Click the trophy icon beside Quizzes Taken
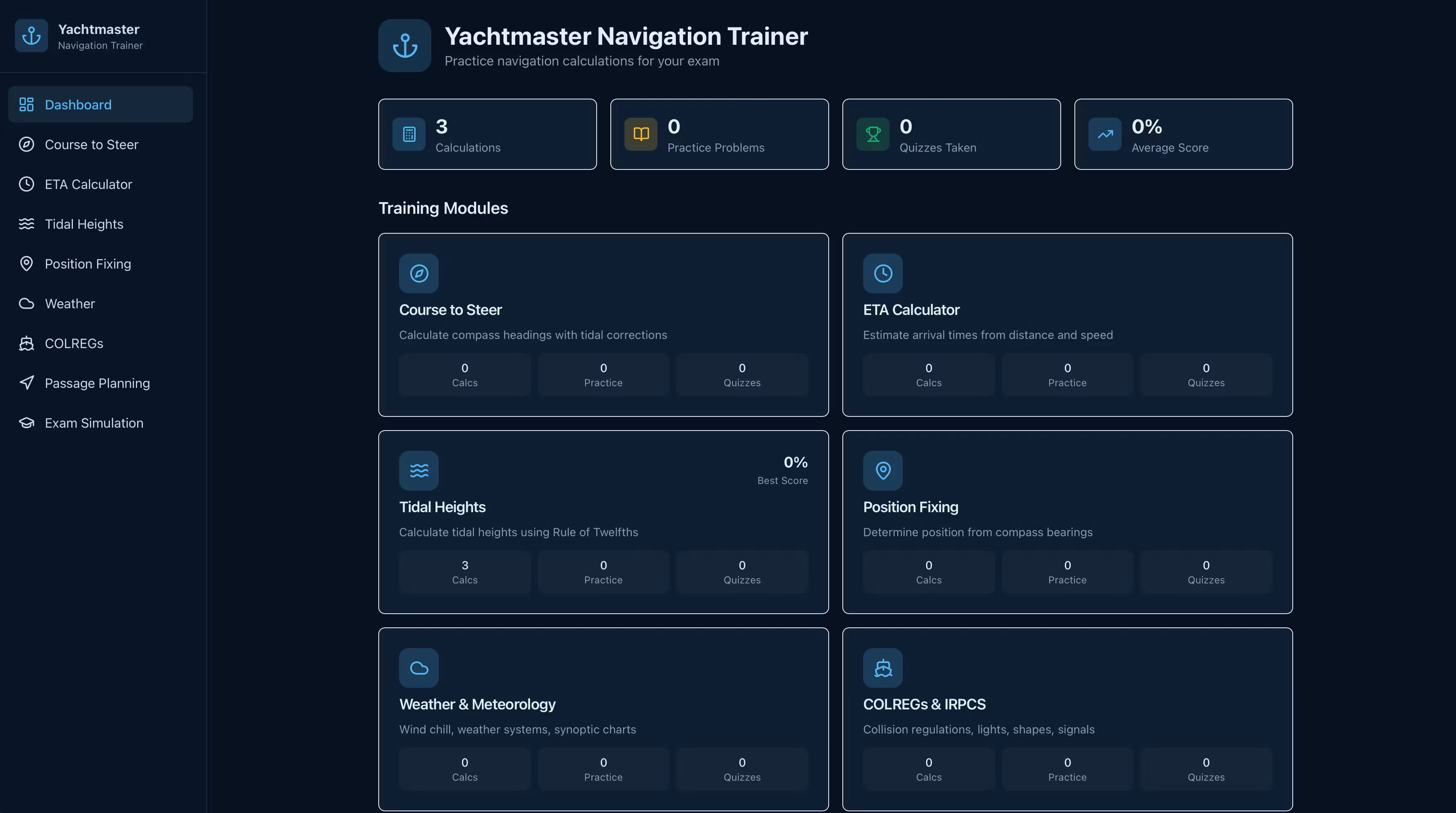This screenshot has height=813, width=1456. pyautogui.click(x=873, y=135)
